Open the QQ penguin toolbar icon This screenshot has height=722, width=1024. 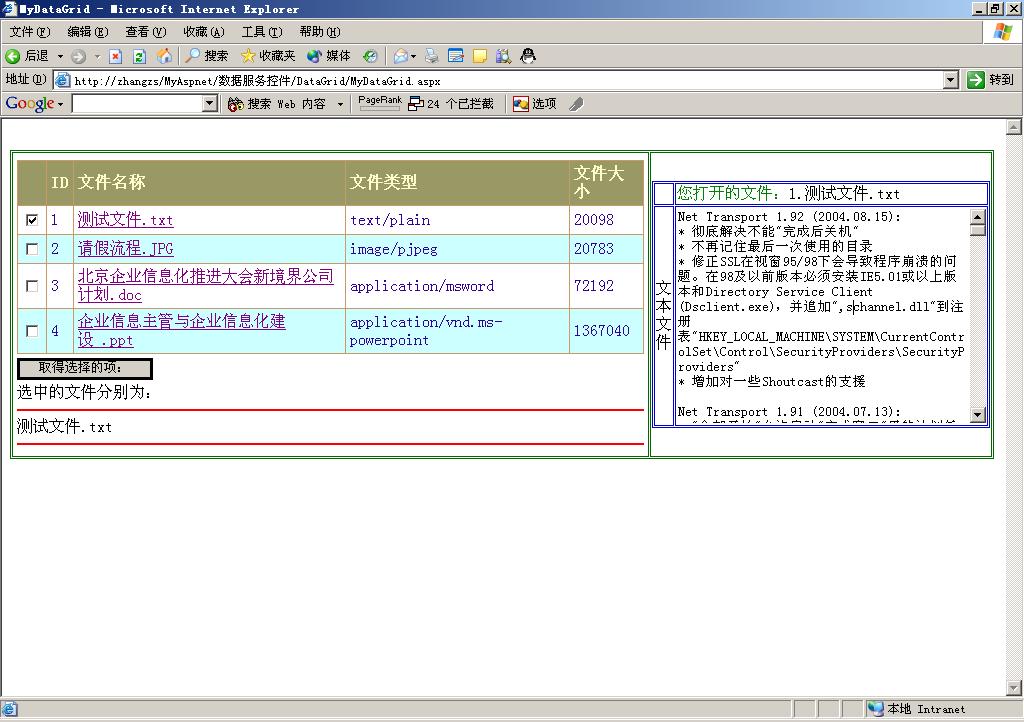point(528,56)
